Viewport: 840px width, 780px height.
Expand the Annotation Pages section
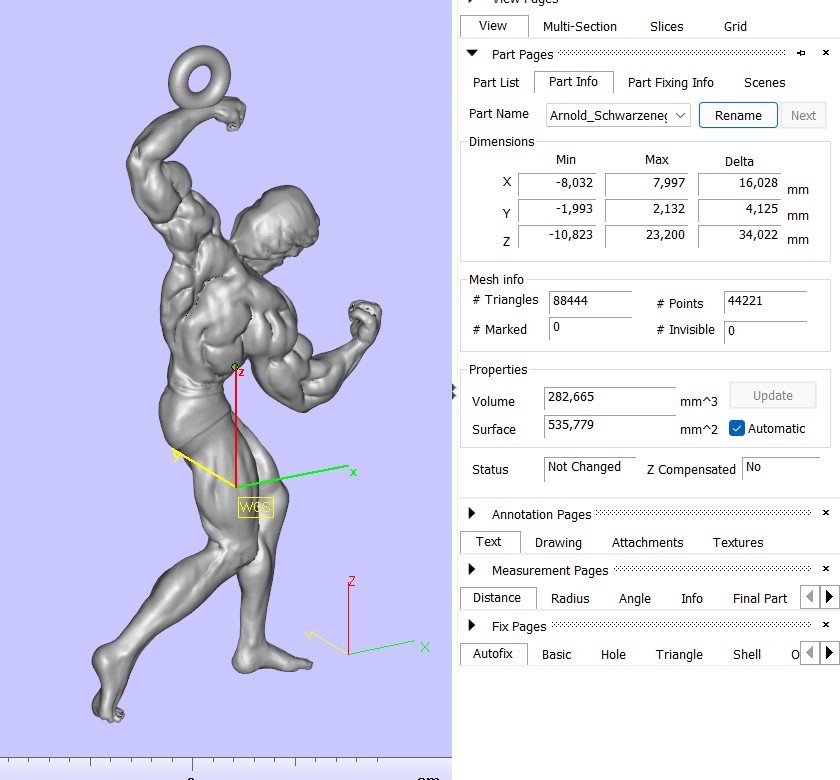(x=471, y=513)
